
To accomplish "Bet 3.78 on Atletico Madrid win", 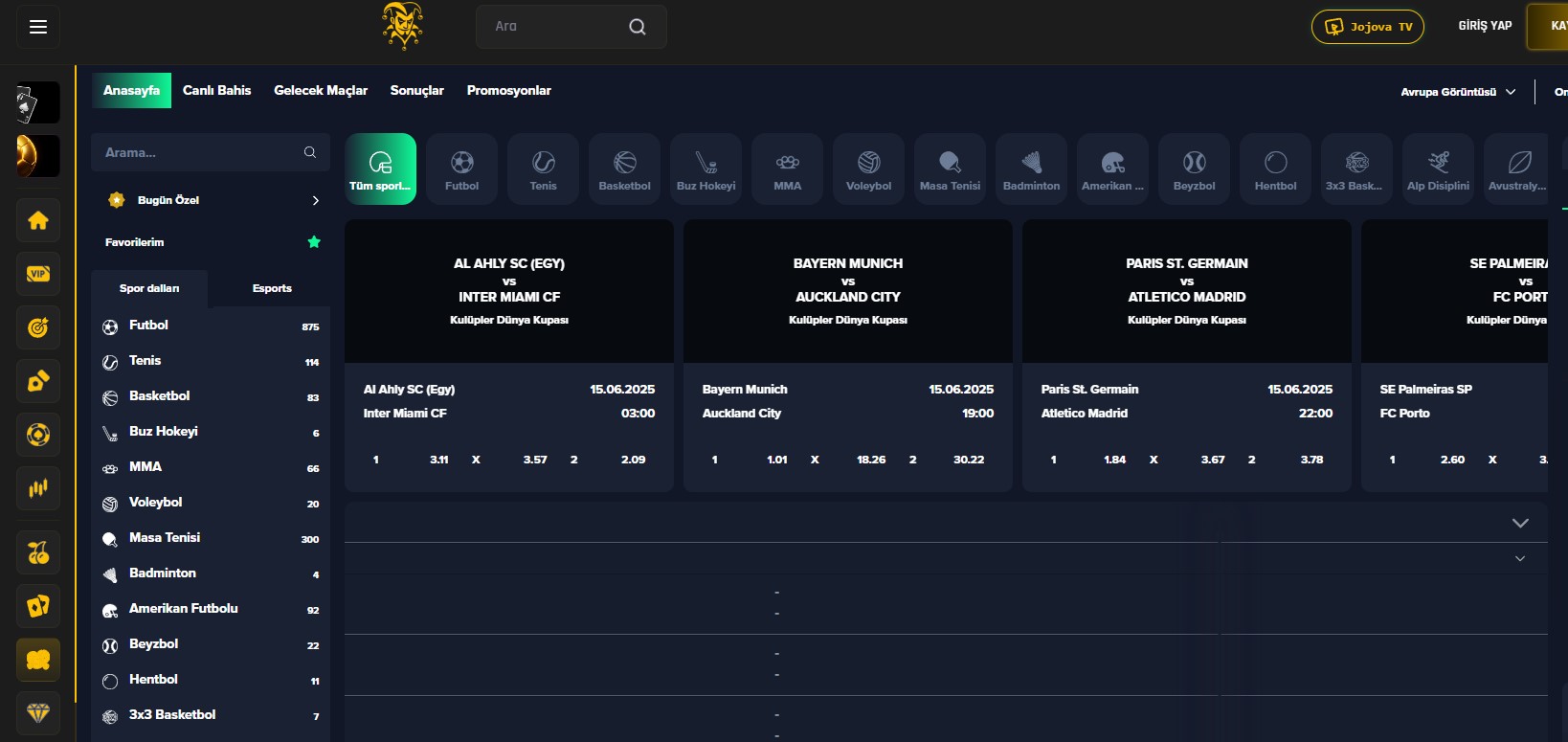I will [x=1312, y=460].
